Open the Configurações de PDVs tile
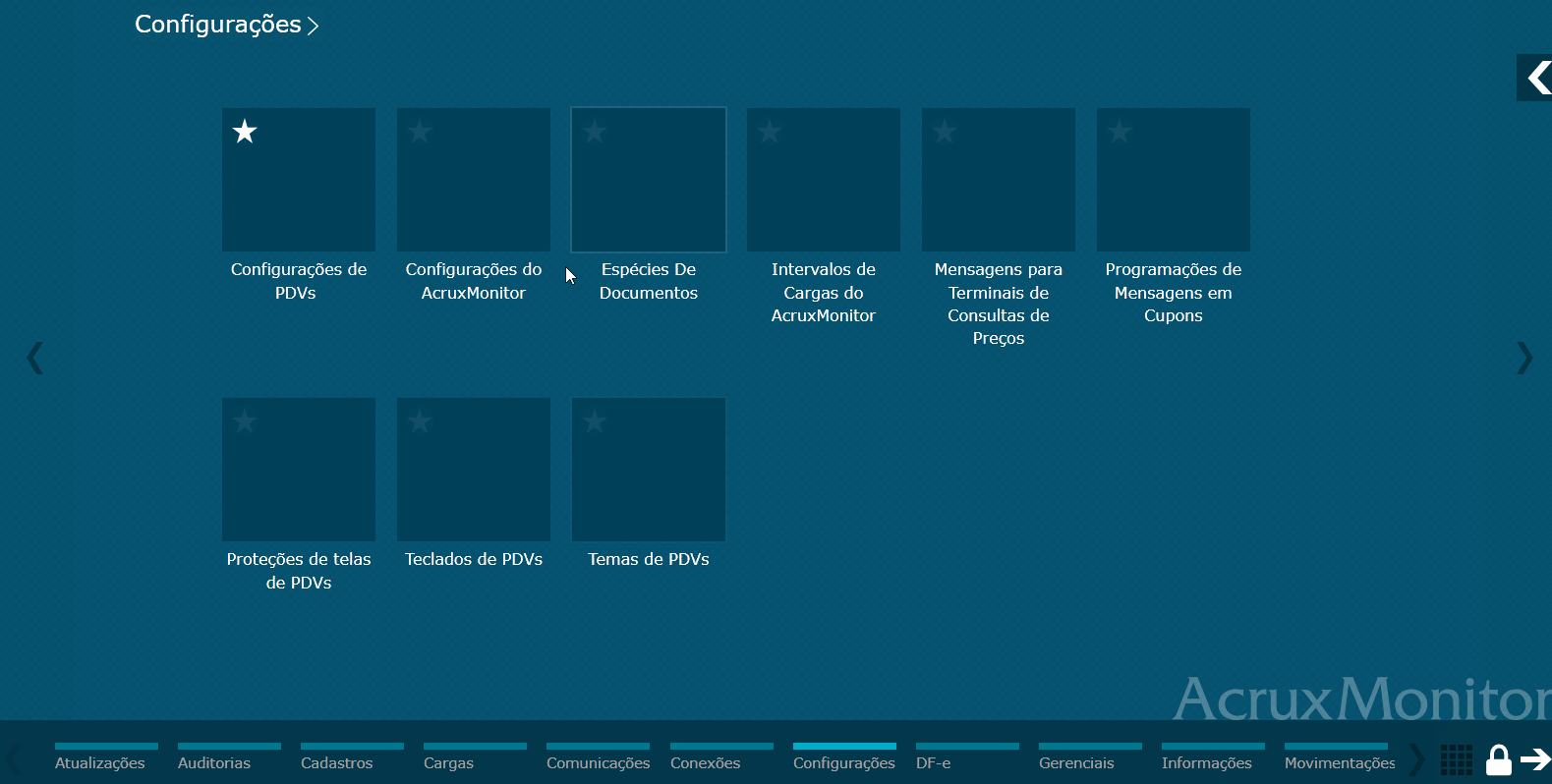1552x784 pixels. point(299,180)
